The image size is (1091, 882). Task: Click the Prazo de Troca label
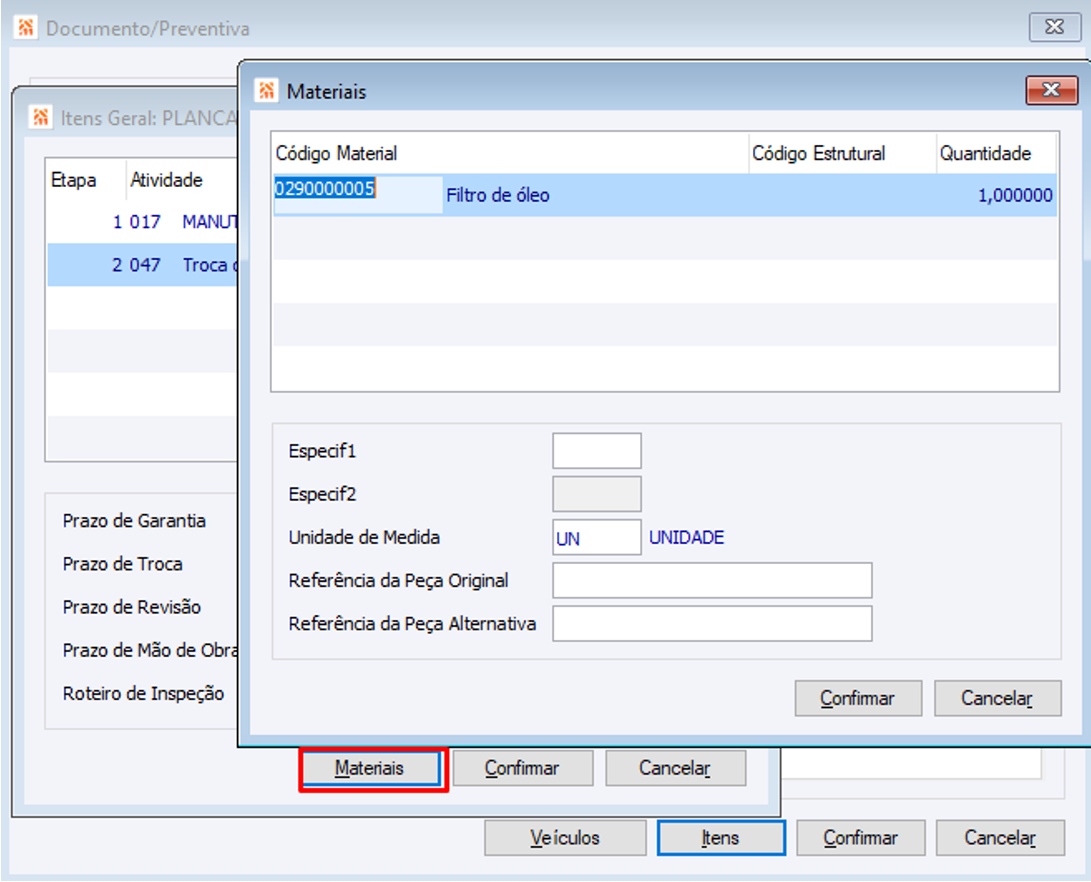click(122, 564)
